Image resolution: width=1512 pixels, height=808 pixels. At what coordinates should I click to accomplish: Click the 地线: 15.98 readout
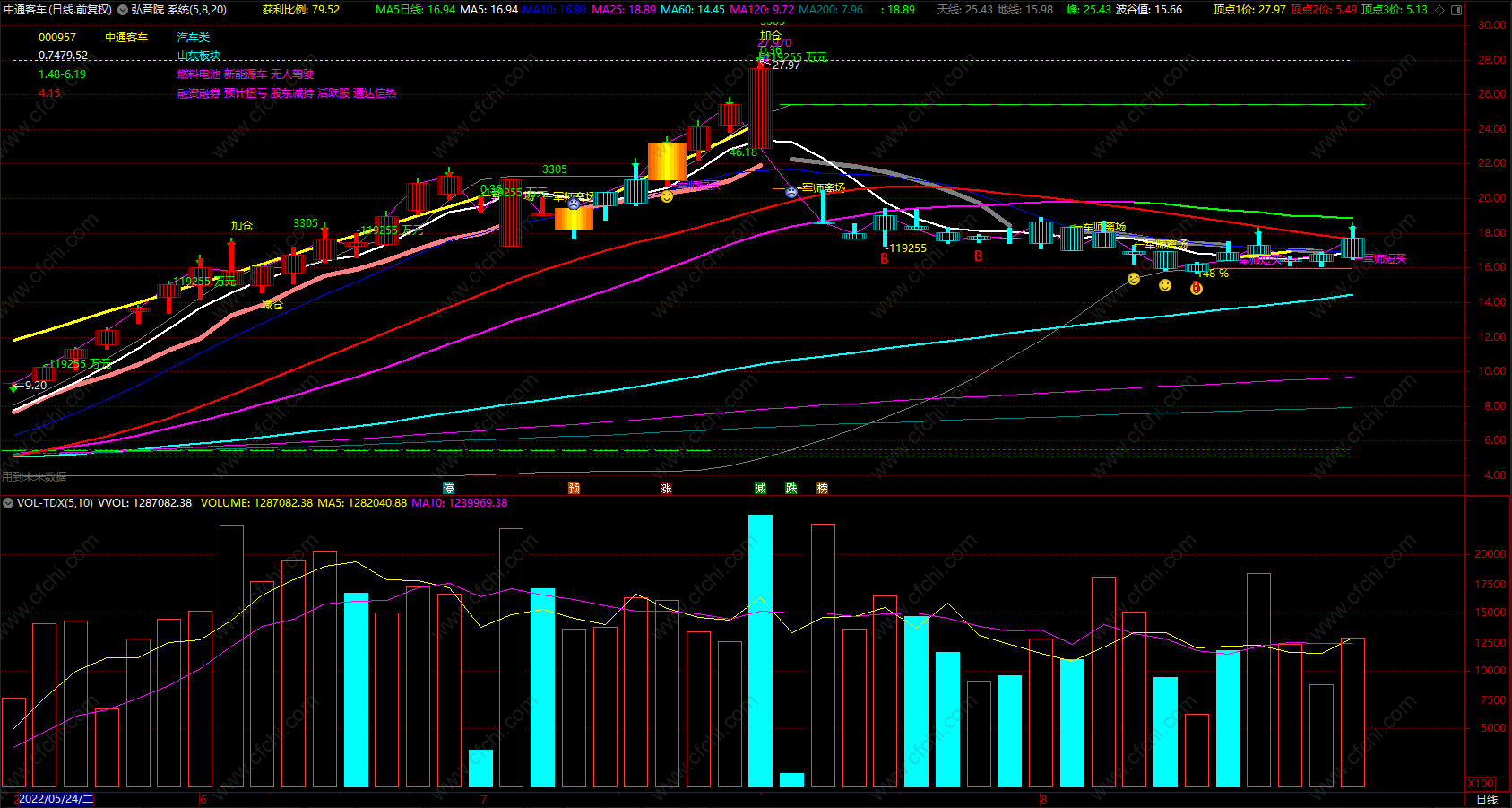click(x=1025, y=10)
